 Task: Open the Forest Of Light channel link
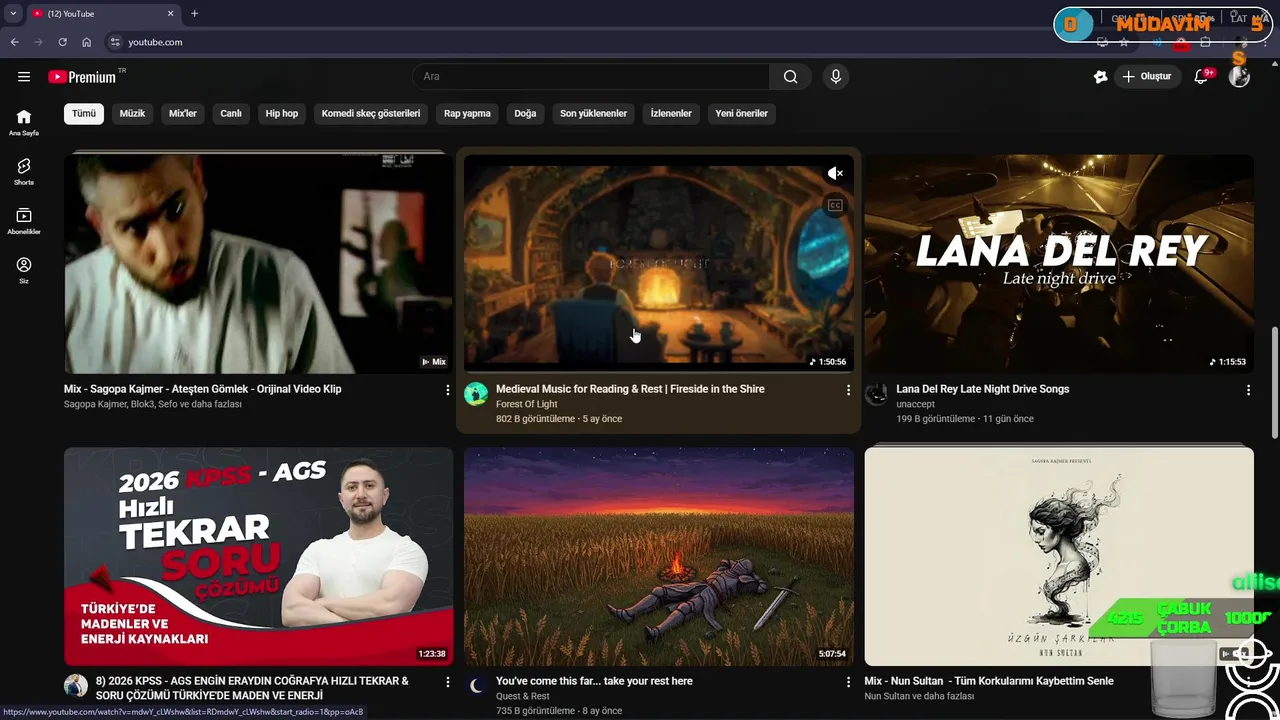coord(527,404)
